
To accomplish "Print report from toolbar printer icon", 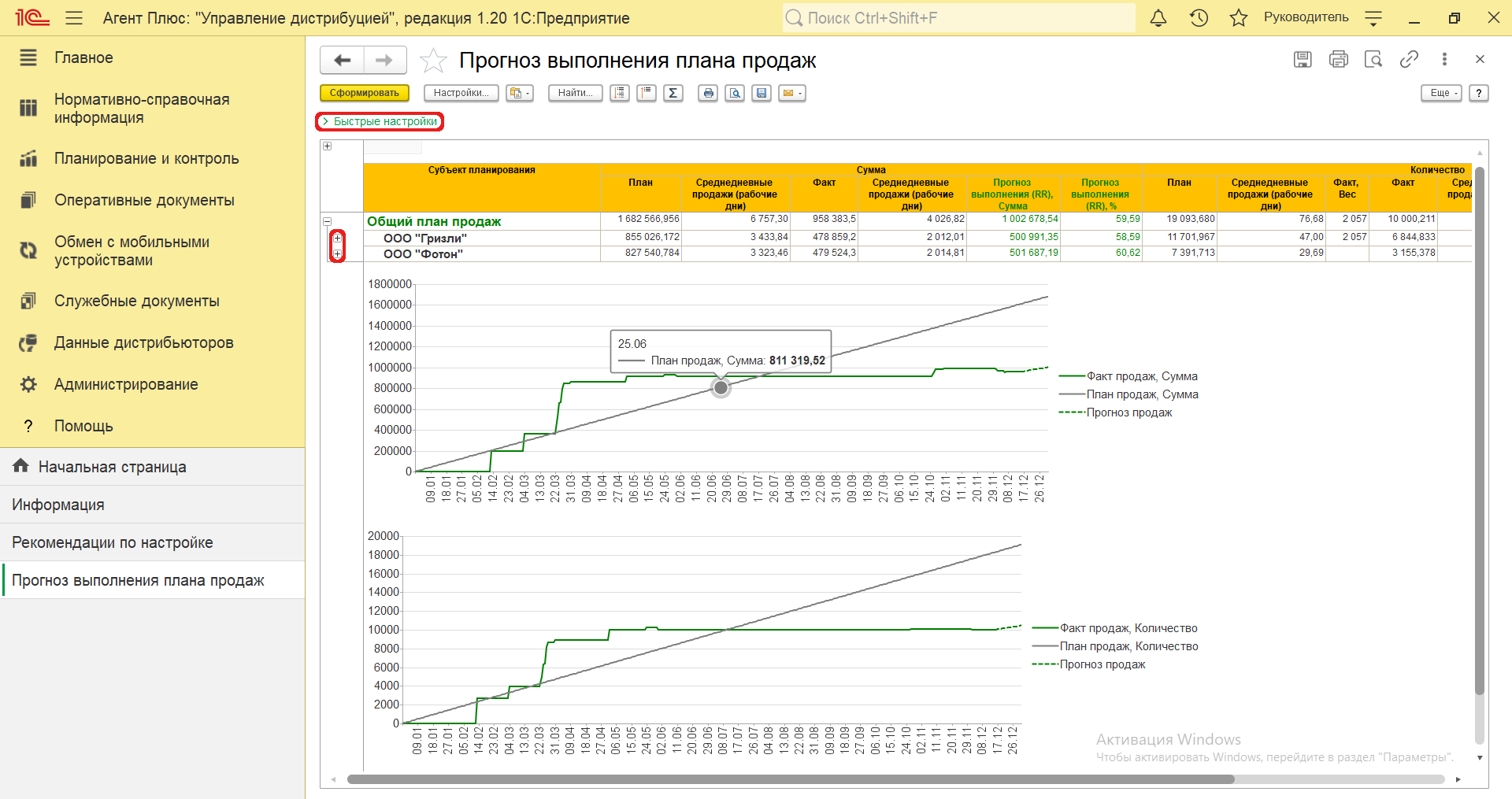I will (709, 93).
